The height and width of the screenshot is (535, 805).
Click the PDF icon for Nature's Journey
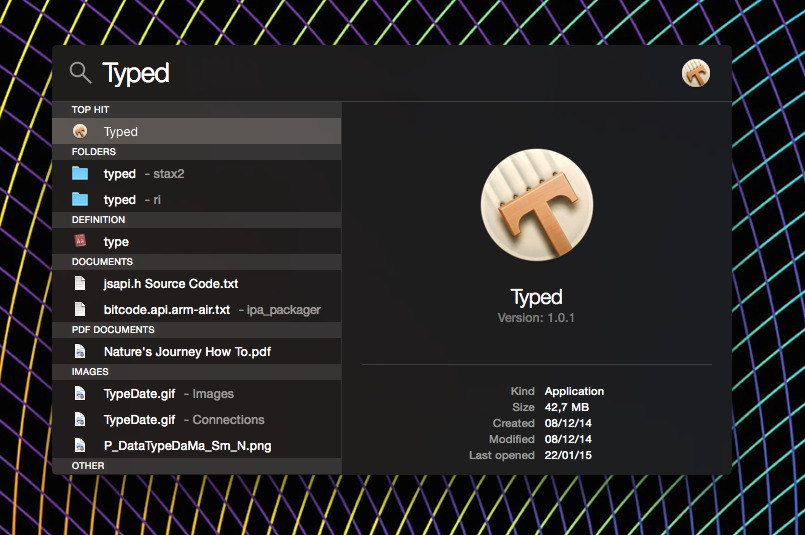[80, 352]
